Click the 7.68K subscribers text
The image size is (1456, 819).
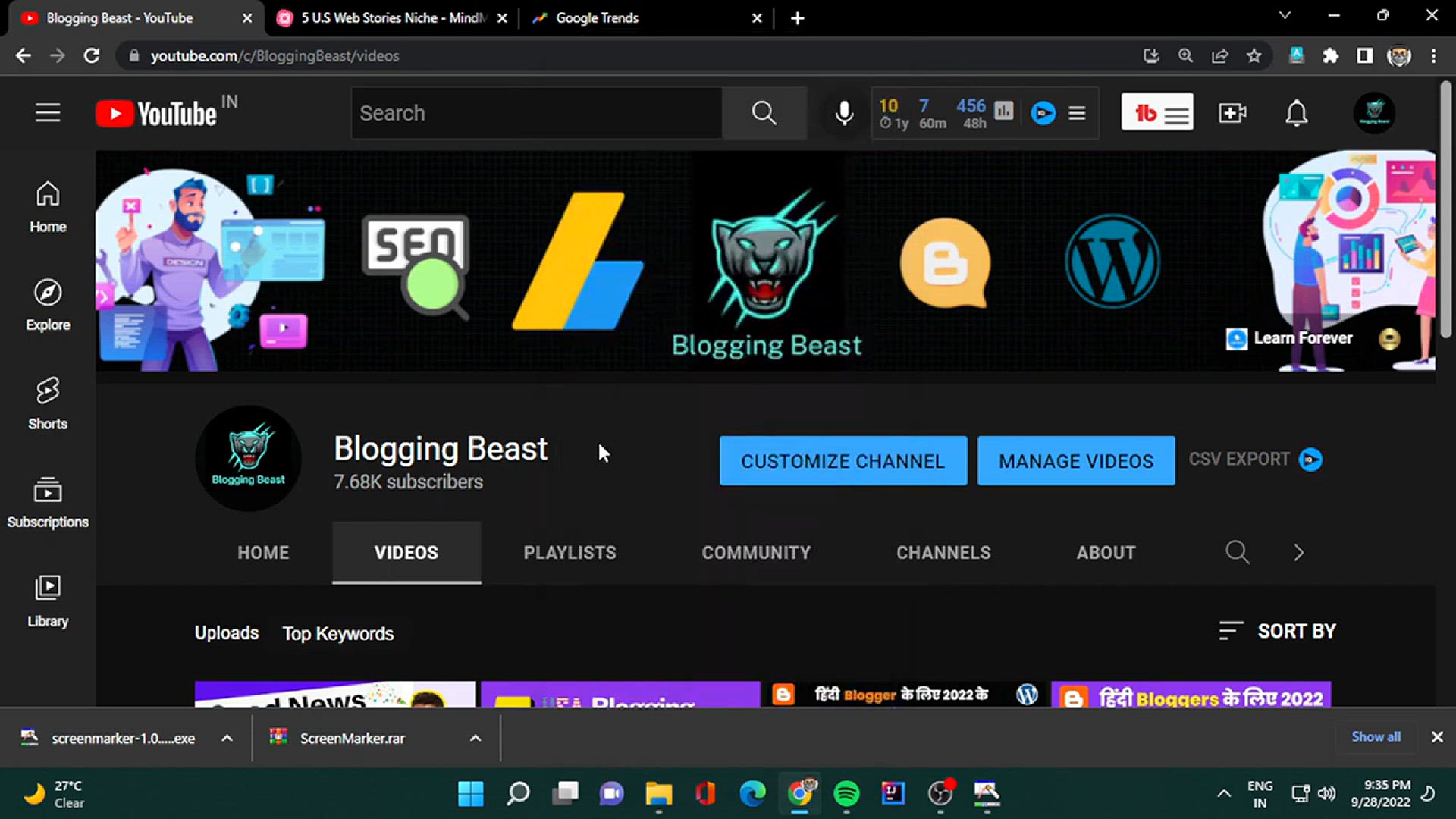tap(408, 482)
